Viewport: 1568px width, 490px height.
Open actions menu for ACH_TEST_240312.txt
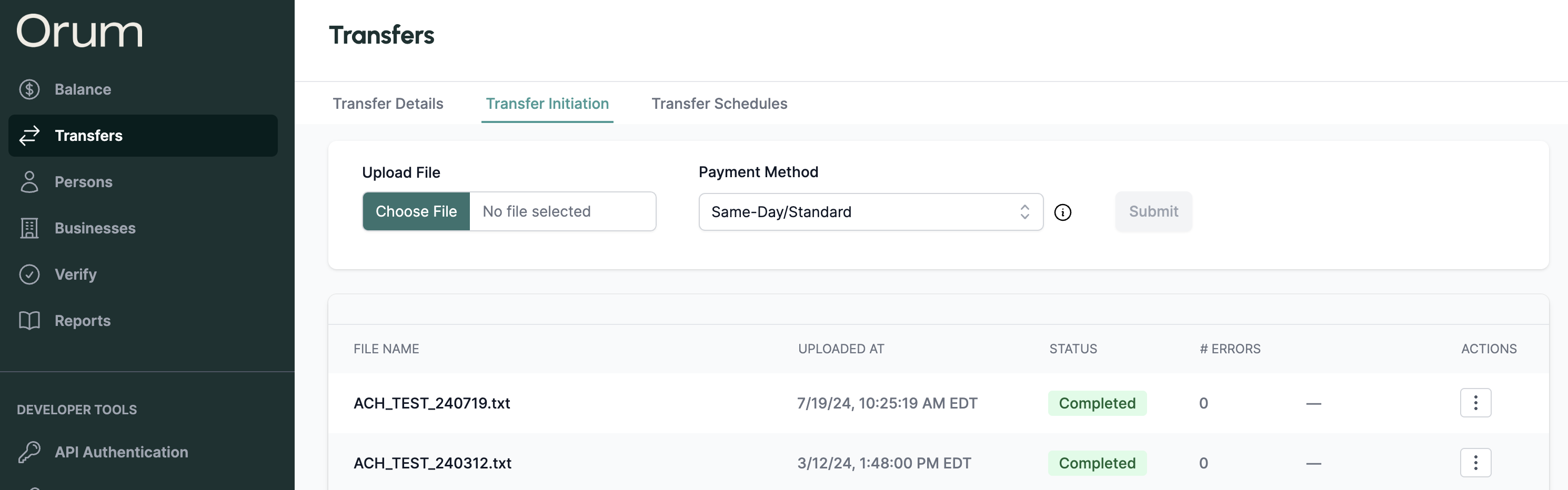1475,463
